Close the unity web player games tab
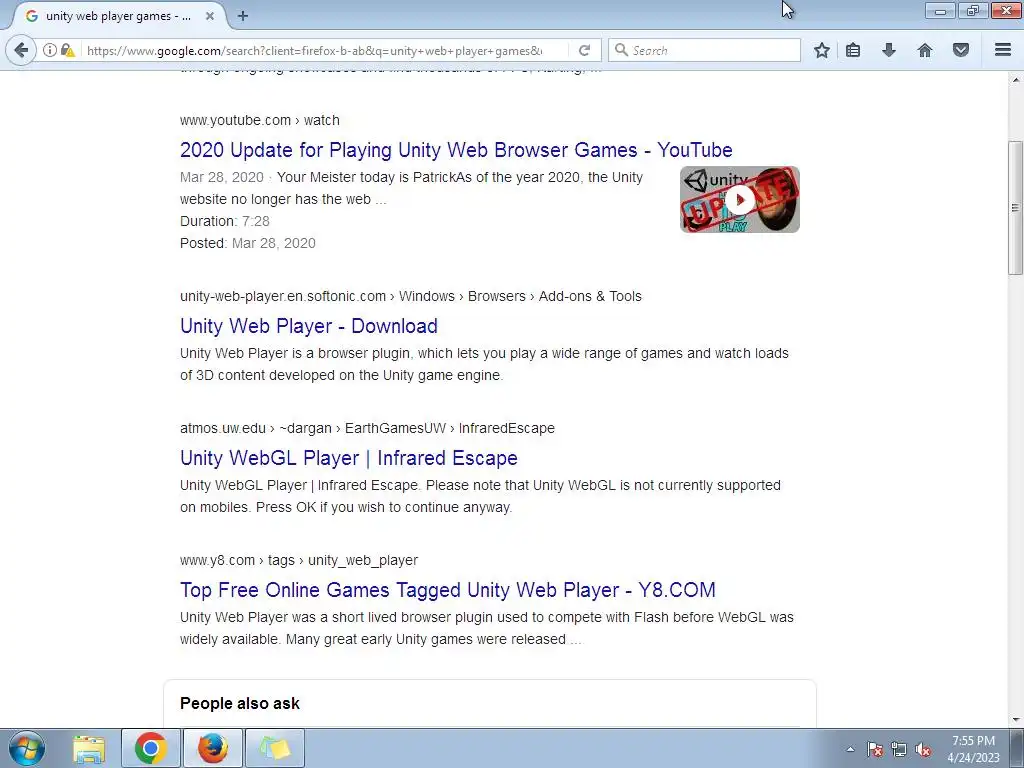 pyautogui.click(x=210, y=16)
